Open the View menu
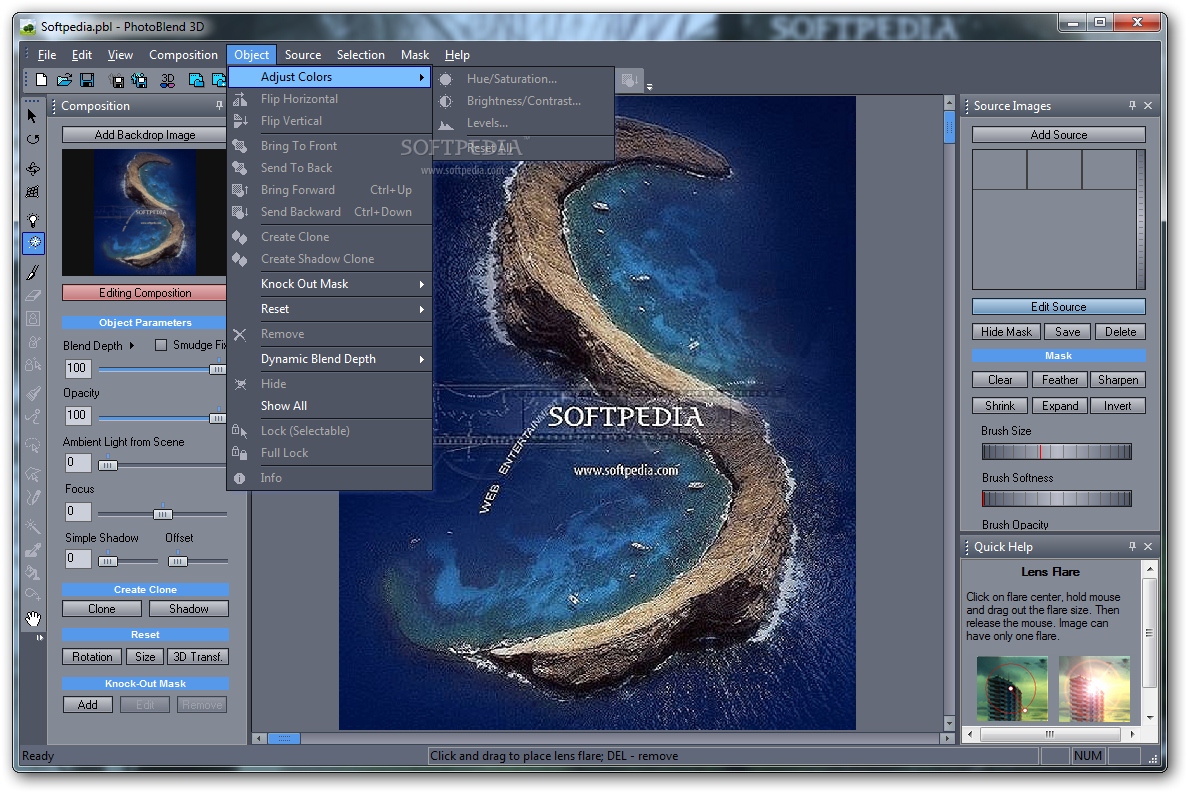Screen dimensions: 1188x793 (x=120, y=55)
